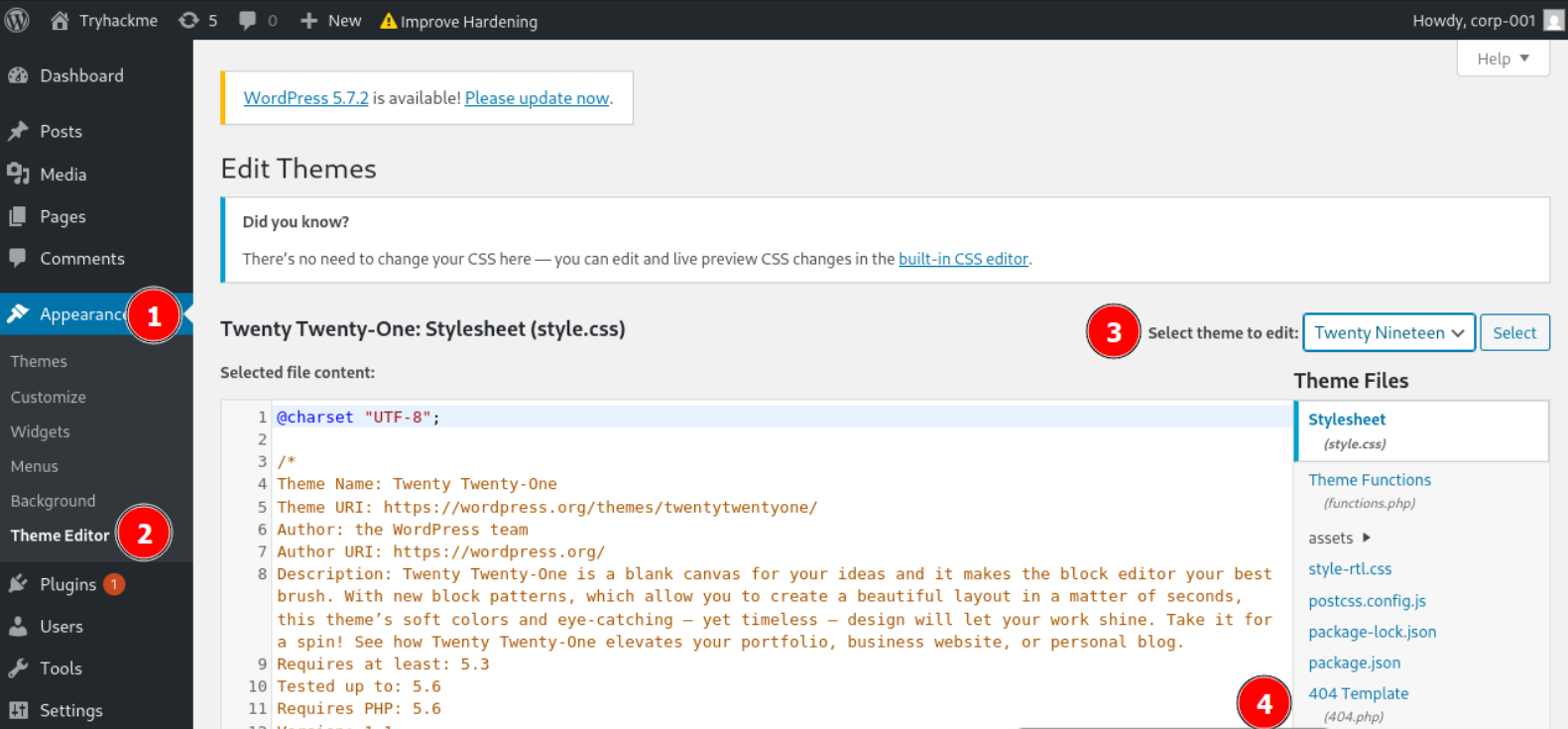Click the Plugins plug icon
The width and height of the screenshot is (1568, 729).
point(18,583)
